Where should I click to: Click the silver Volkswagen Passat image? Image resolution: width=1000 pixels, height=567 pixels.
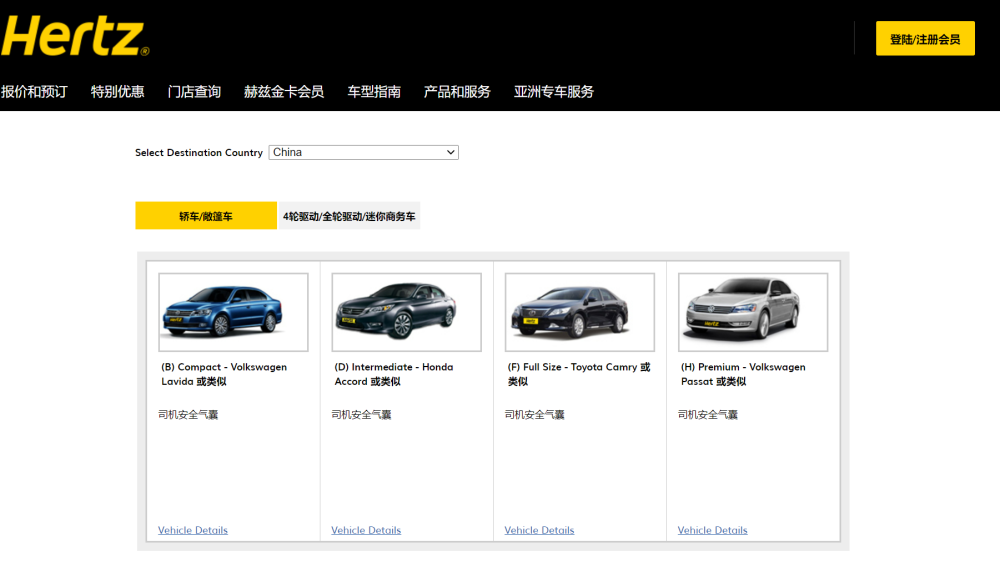click(753, 313)
